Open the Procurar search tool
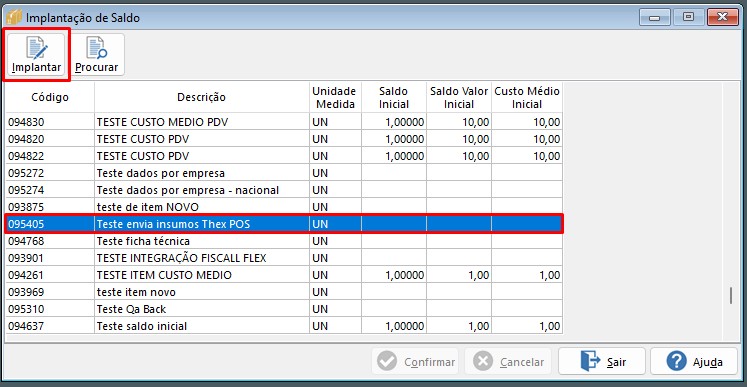The width and height of the screenshot is (747, 387). tap(97, 54)
